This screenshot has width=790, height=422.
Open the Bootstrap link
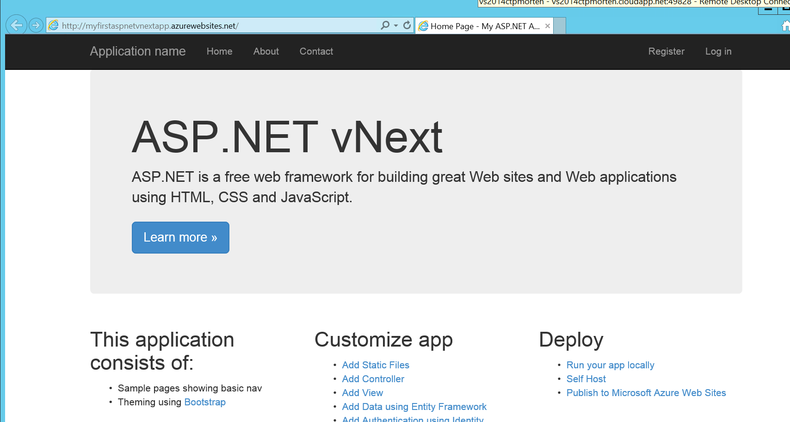[205, 402]
